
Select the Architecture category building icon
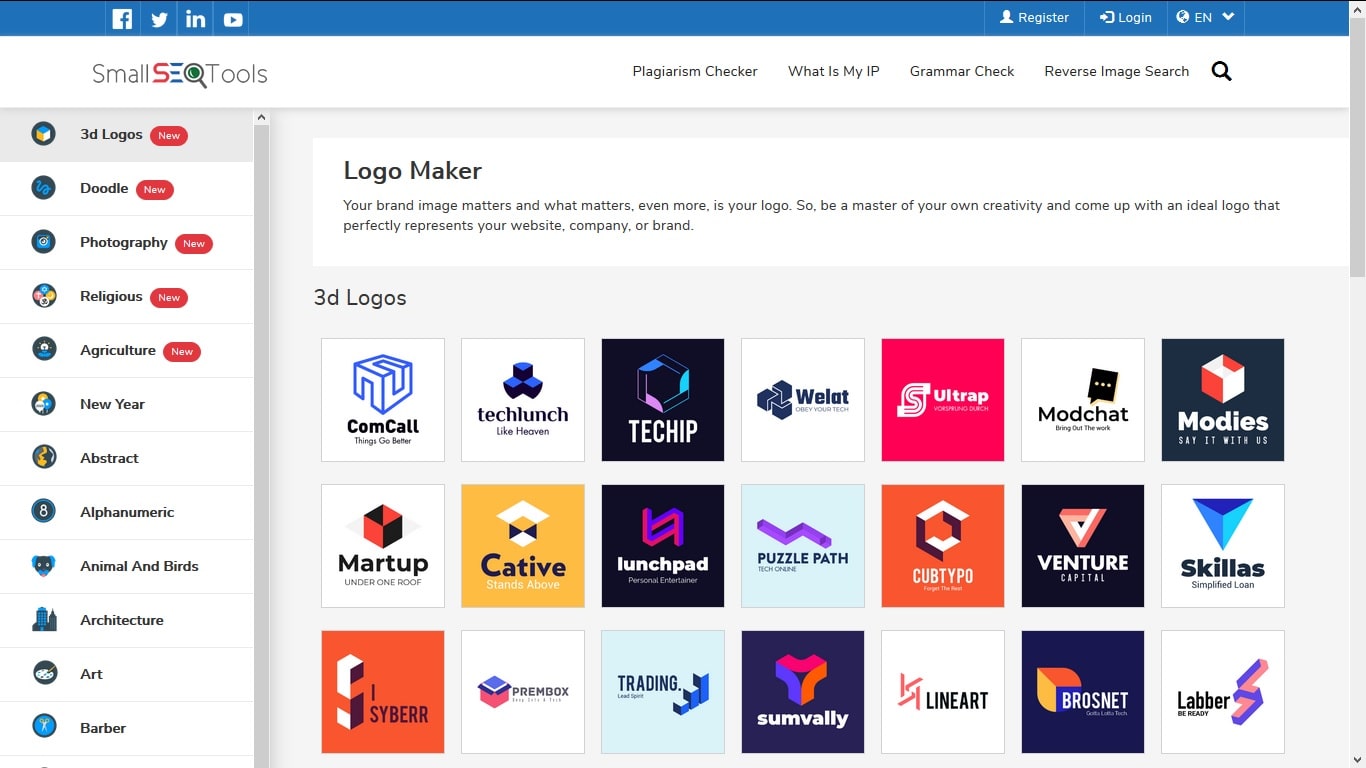click(44, 620)
